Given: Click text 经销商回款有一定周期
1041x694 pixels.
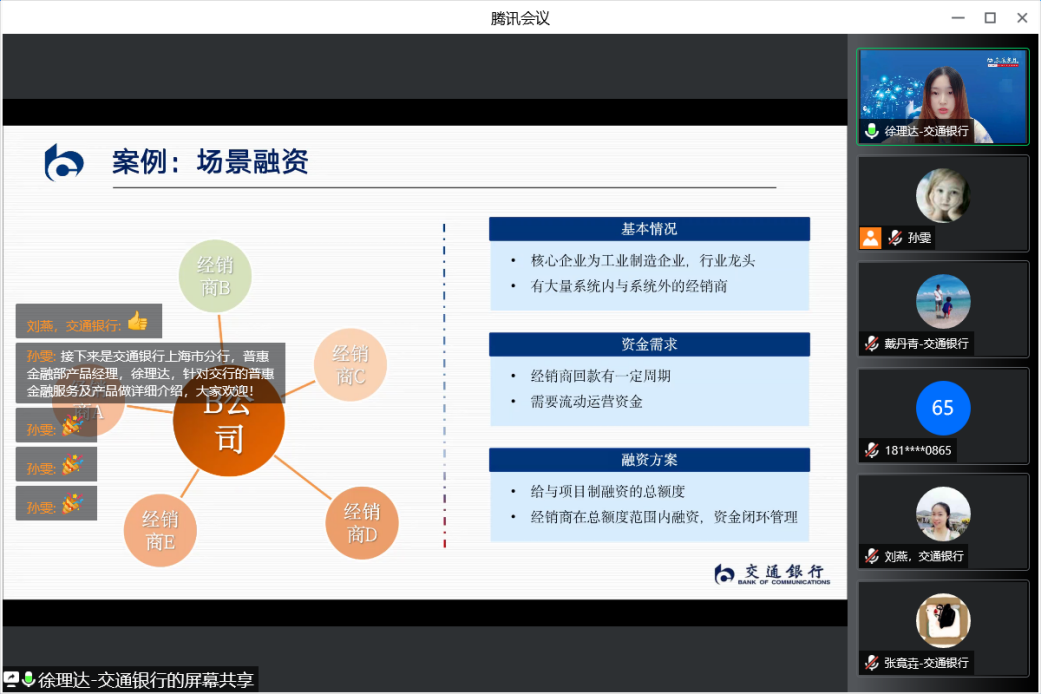Looking at the screenshot, I should coord(600,376).
